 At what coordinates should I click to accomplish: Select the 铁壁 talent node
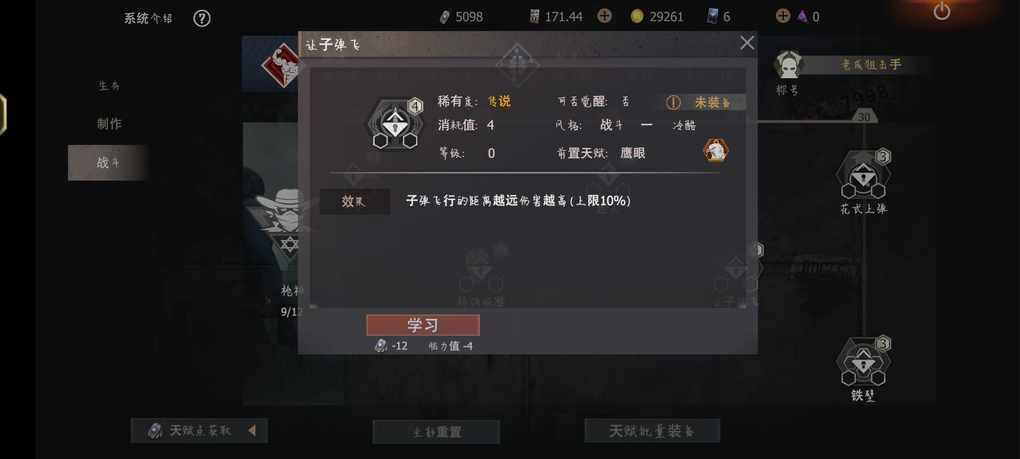tap(863, 369)
